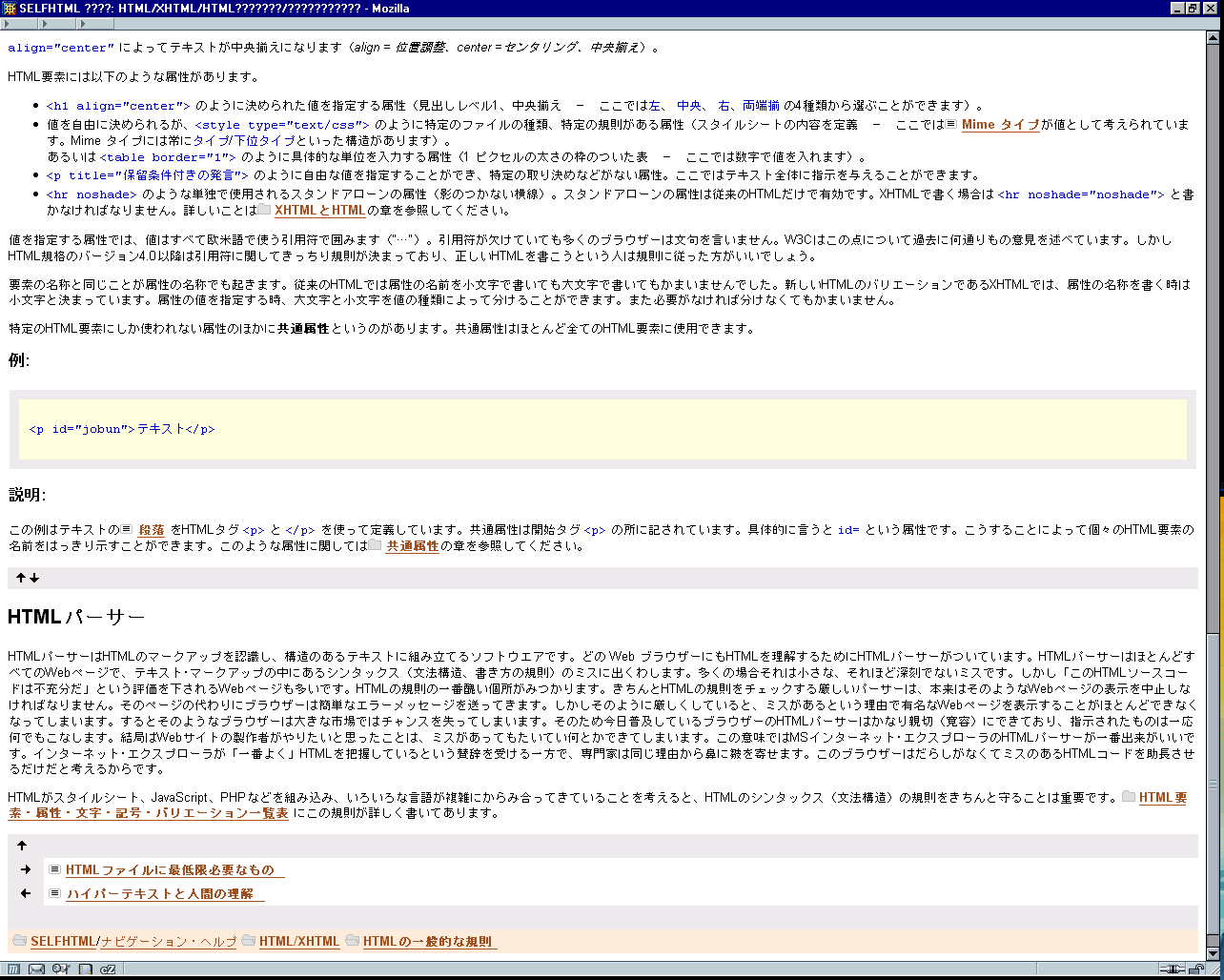The width and height of the screenshot is (1224, 980).
Task: Expand the second collapsed toolbar grippy
Action: point(57,24)
